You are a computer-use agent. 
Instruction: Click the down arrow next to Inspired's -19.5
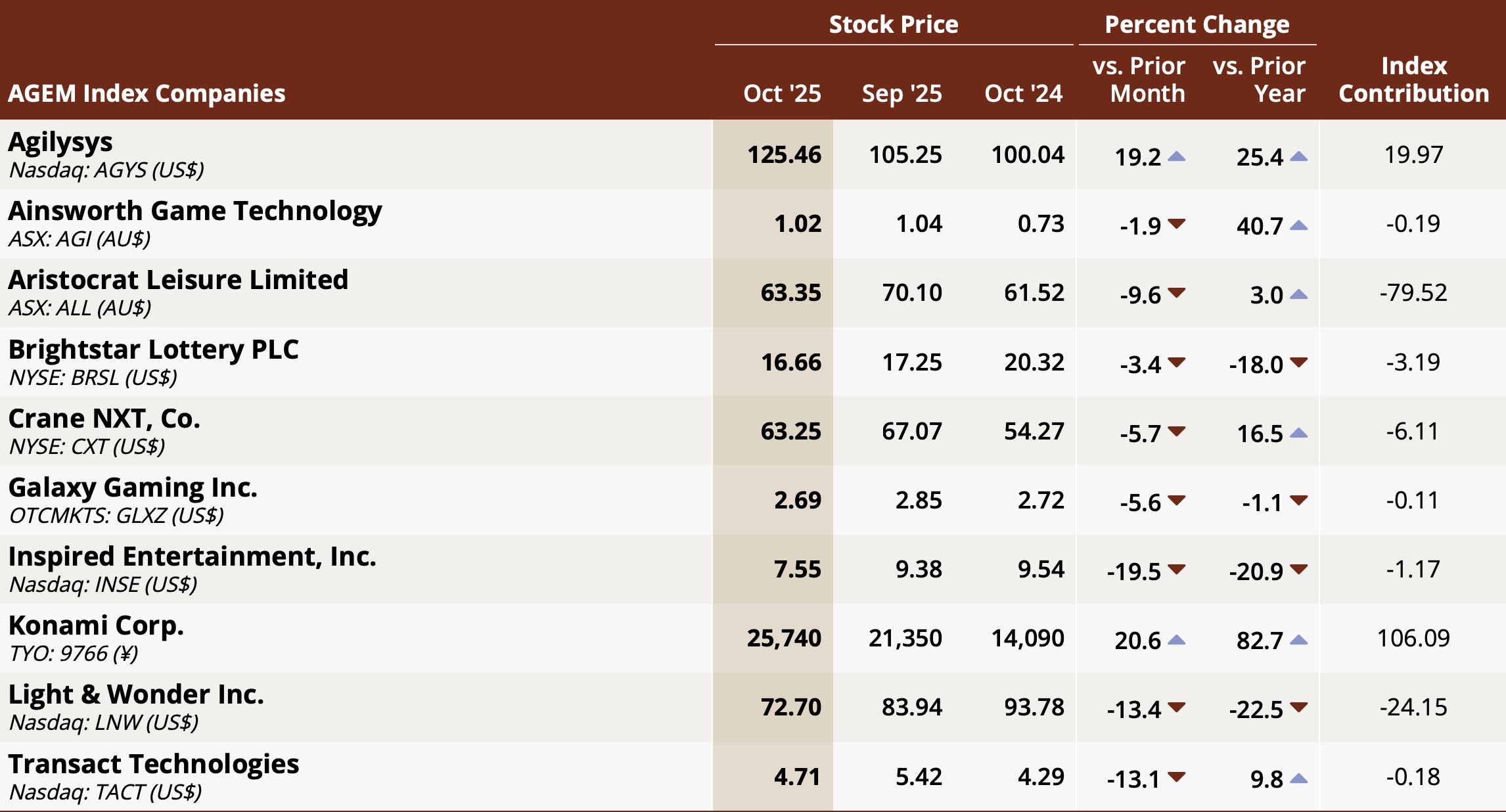(x=1177, y=570)
